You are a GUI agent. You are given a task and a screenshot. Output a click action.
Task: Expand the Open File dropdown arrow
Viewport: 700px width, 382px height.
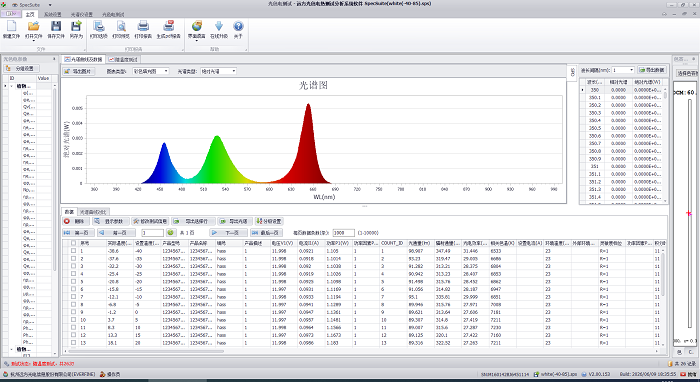click(33, 41)
